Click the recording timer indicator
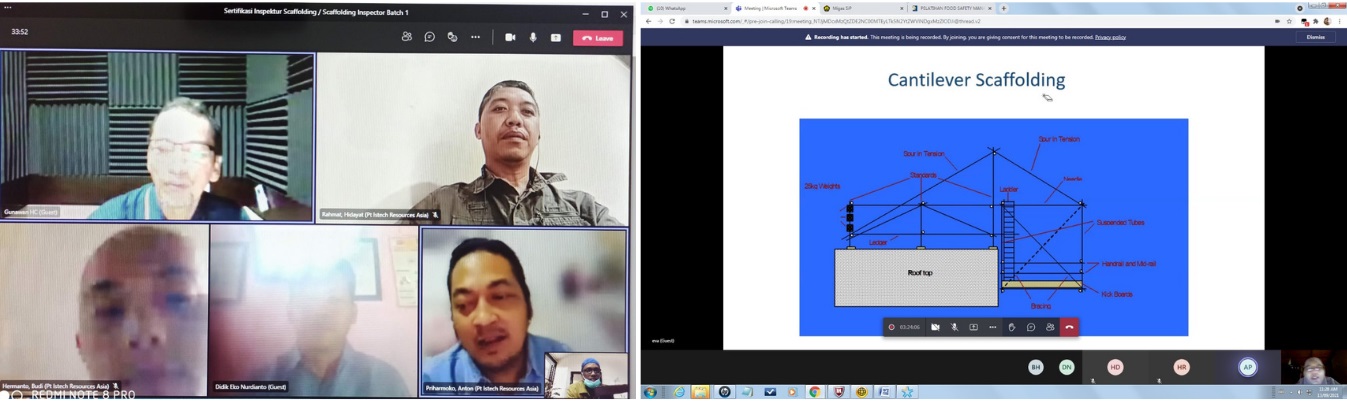The image size is (1347, 405). 906,327
